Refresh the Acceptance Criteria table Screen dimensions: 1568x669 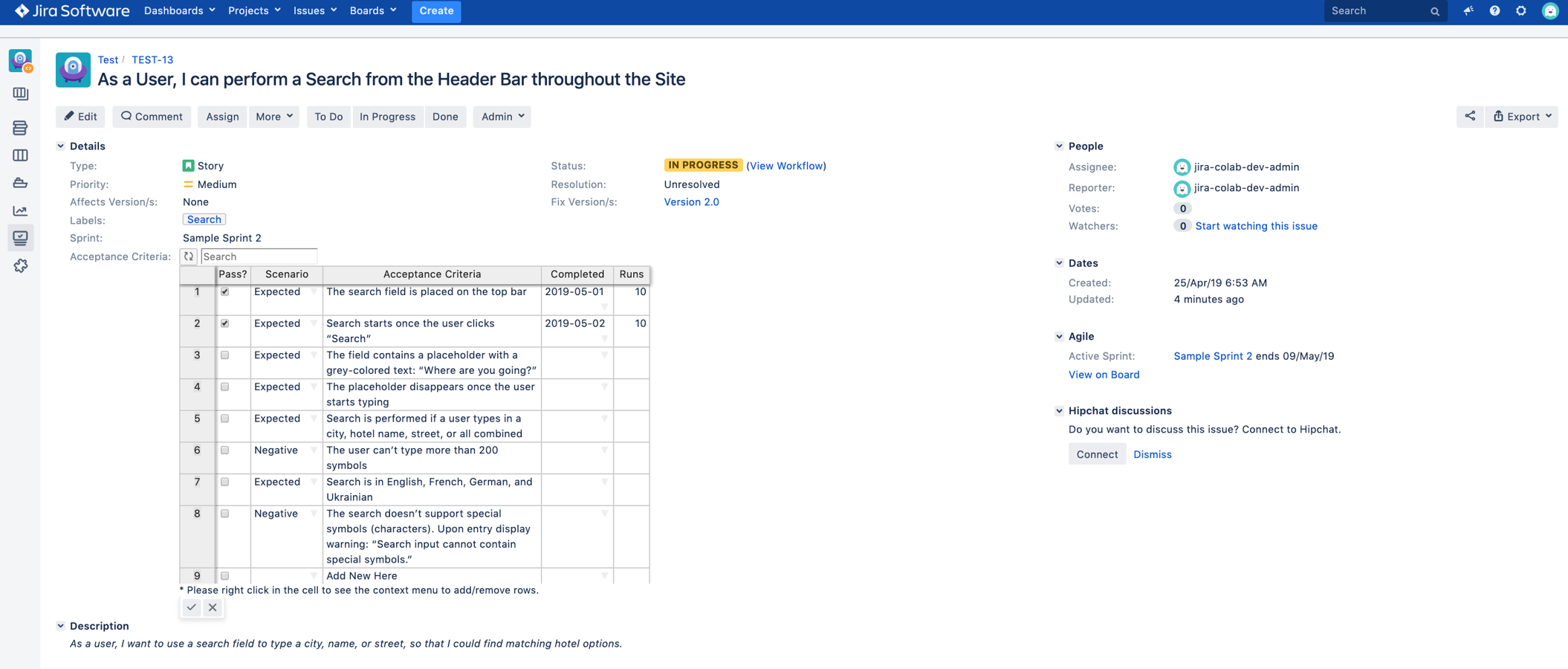189,256
